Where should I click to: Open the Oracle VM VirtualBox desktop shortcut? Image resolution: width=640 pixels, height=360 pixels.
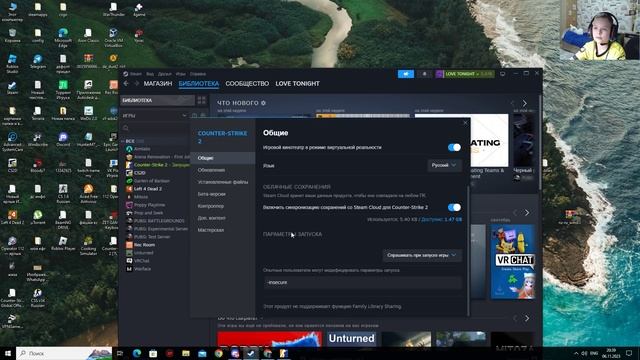113,38
